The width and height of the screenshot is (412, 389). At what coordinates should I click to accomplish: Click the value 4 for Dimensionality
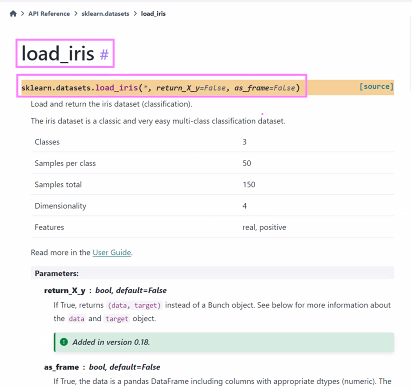click(244, 206)
